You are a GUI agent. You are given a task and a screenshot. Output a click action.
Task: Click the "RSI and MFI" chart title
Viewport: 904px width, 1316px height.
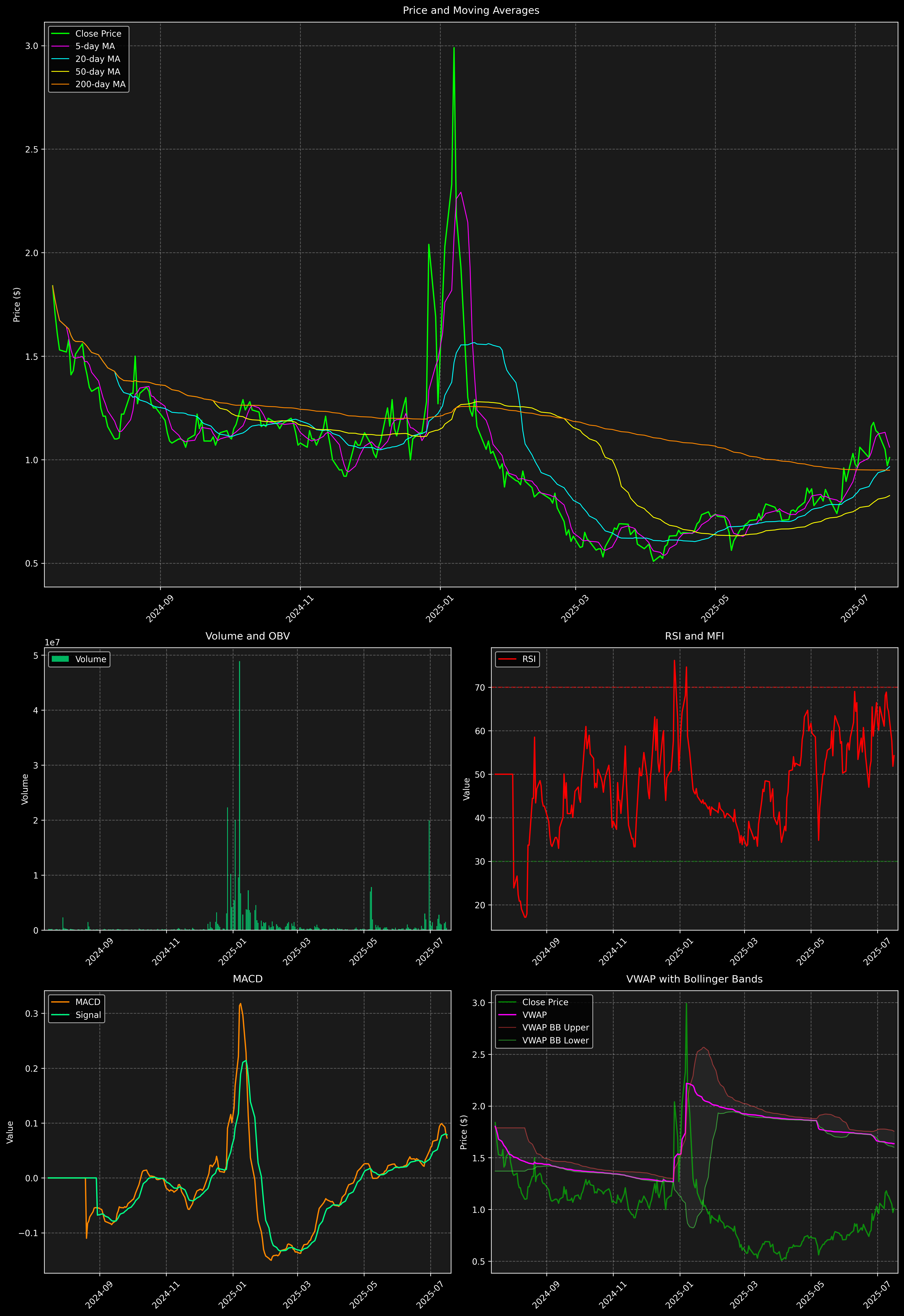point(694,636)
